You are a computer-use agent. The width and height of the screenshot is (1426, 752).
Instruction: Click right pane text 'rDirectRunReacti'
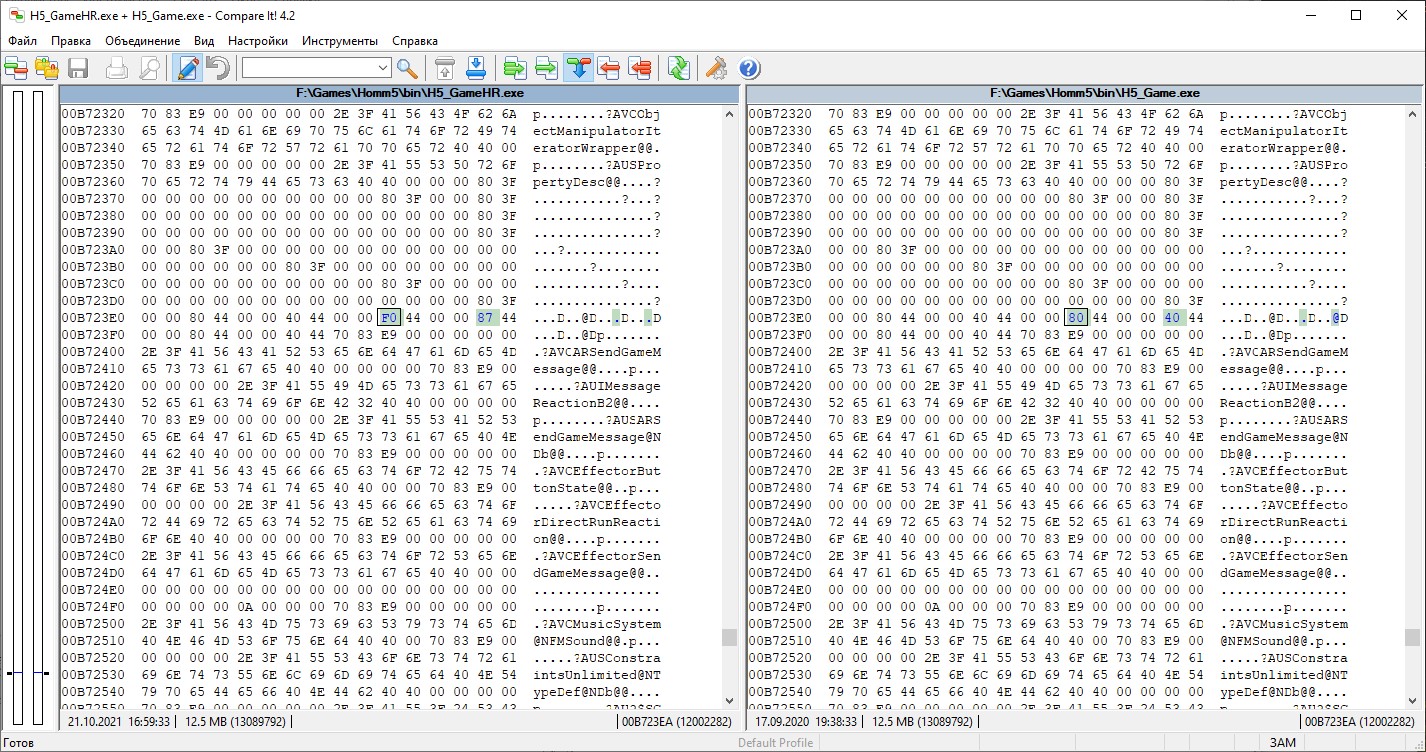point(1284,522)
